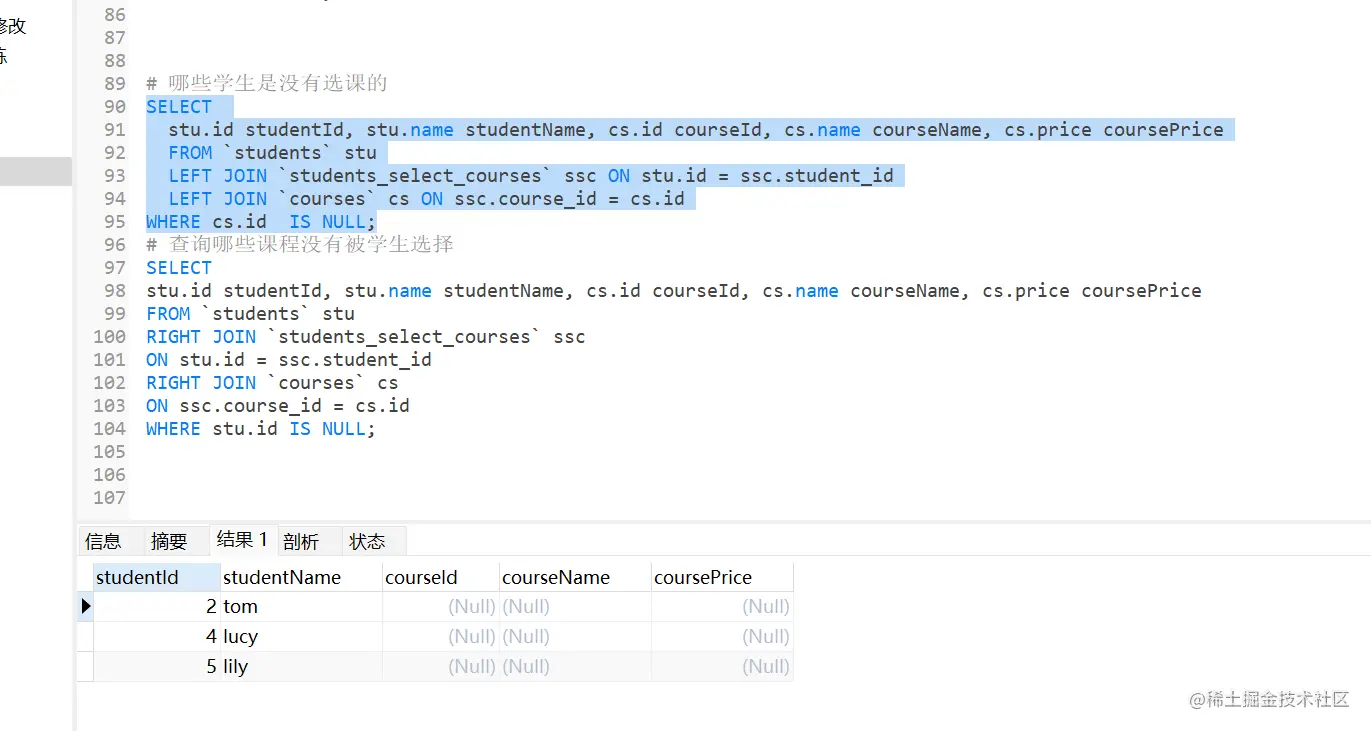
Task: Click the WHERE cs.id IS NULL line
Action: click(261, 222)
